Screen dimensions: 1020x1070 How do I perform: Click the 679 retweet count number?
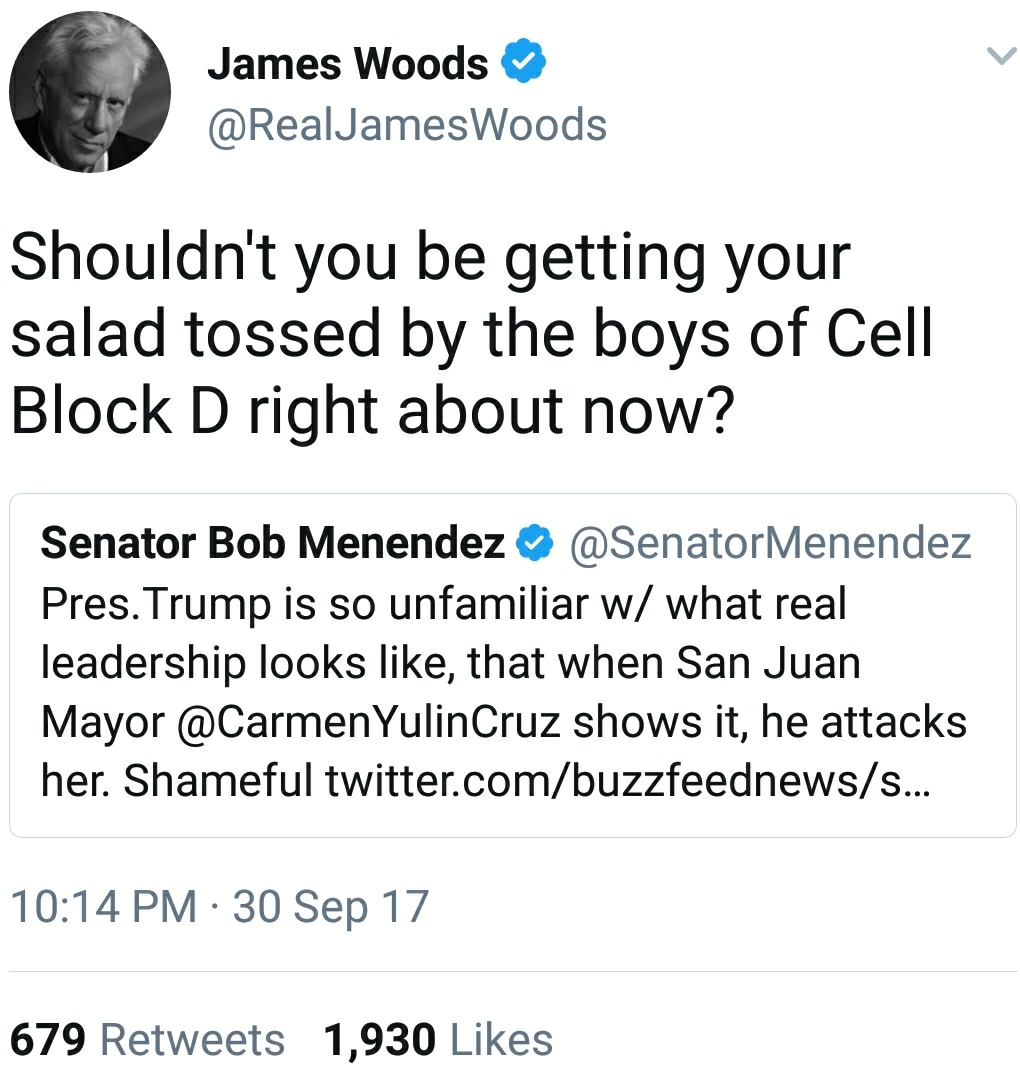click(x=46, y=1039)
